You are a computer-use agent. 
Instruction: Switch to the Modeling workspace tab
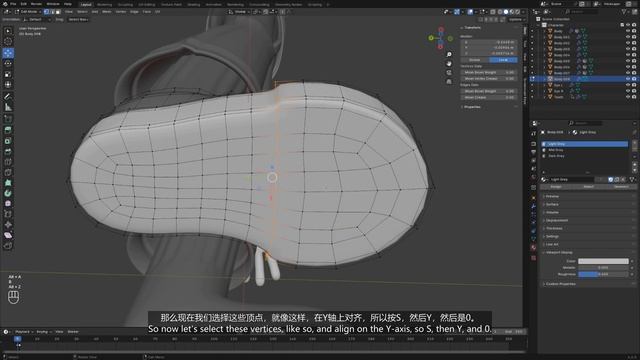[x=104, y=4]
